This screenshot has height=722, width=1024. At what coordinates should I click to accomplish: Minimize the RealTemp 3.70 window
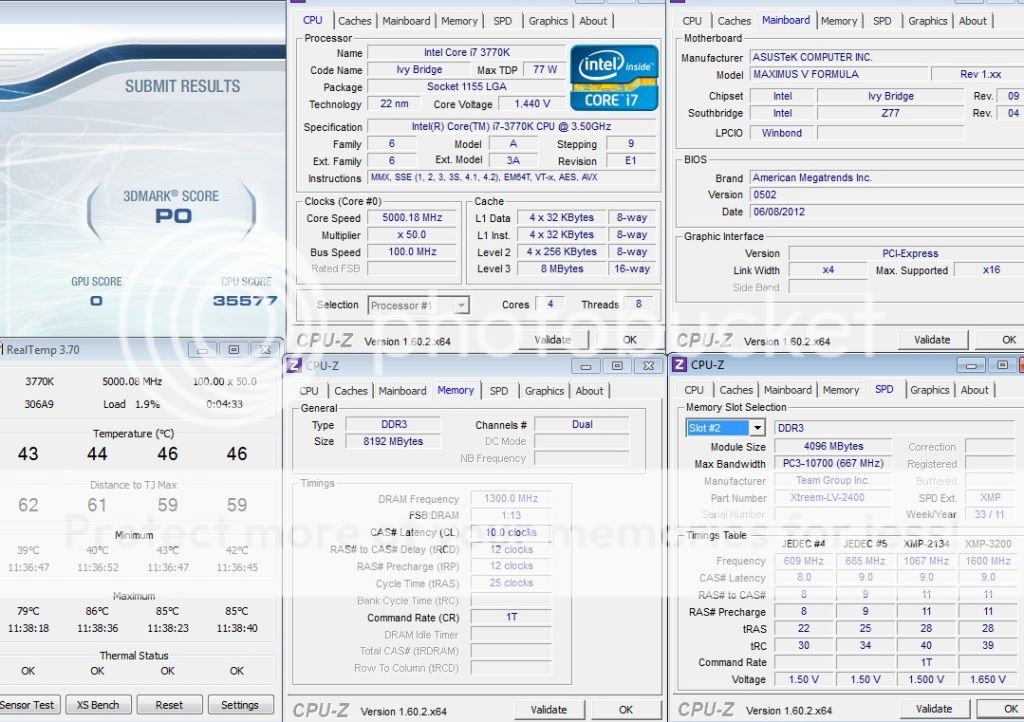point(202,351)
